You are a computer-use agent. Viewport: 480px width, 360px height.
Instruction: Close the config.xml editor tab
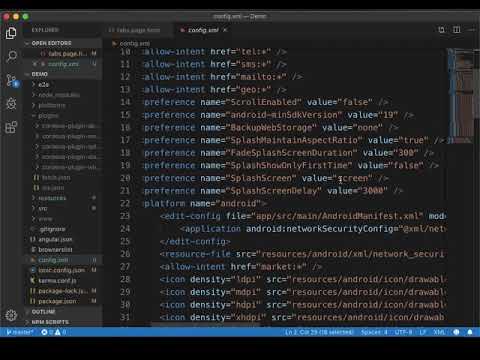click(x=225, y=30)
